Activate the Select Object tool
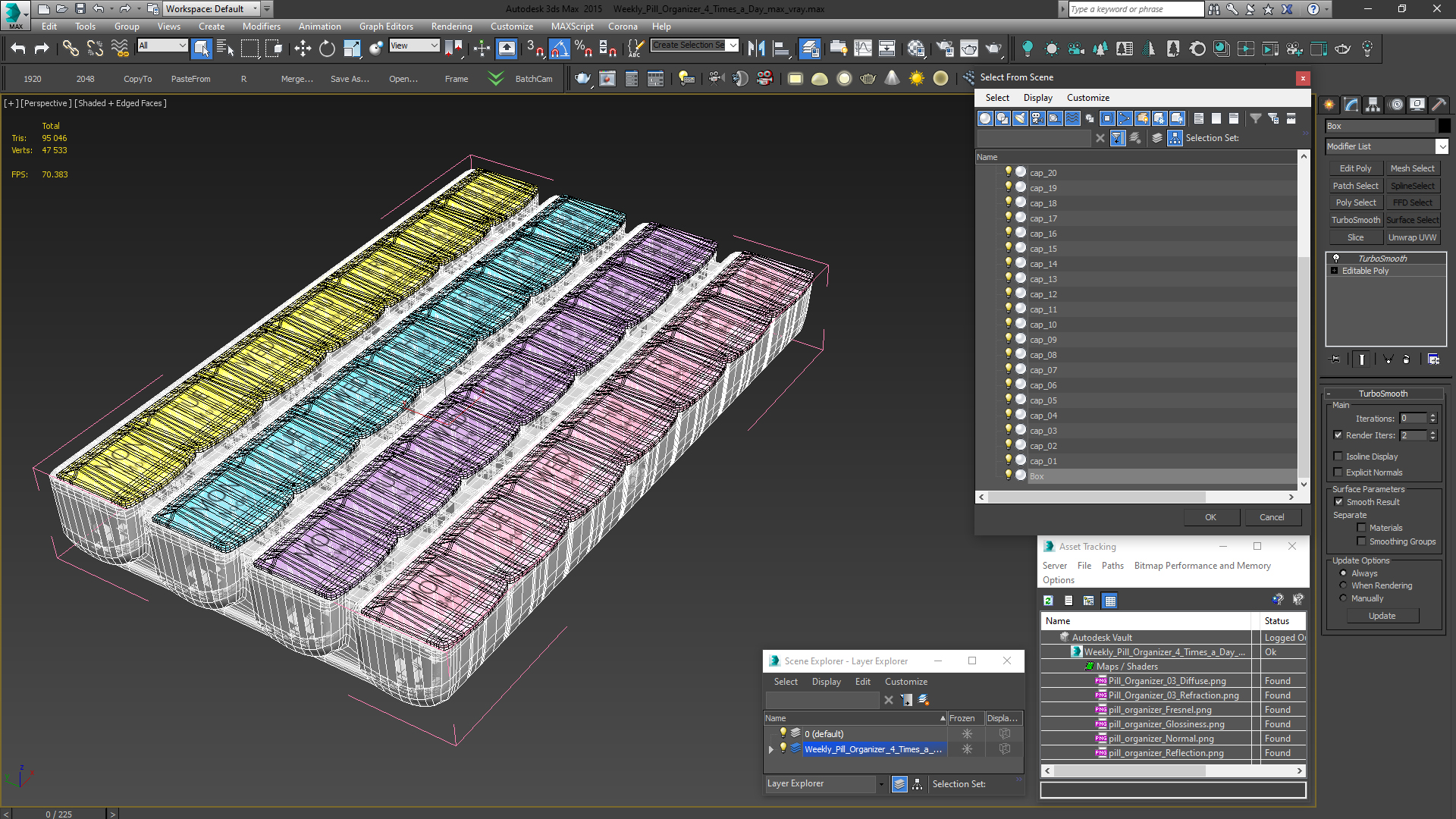Image resolution: width=1456 pixels, height=819 pixels. 201,49
